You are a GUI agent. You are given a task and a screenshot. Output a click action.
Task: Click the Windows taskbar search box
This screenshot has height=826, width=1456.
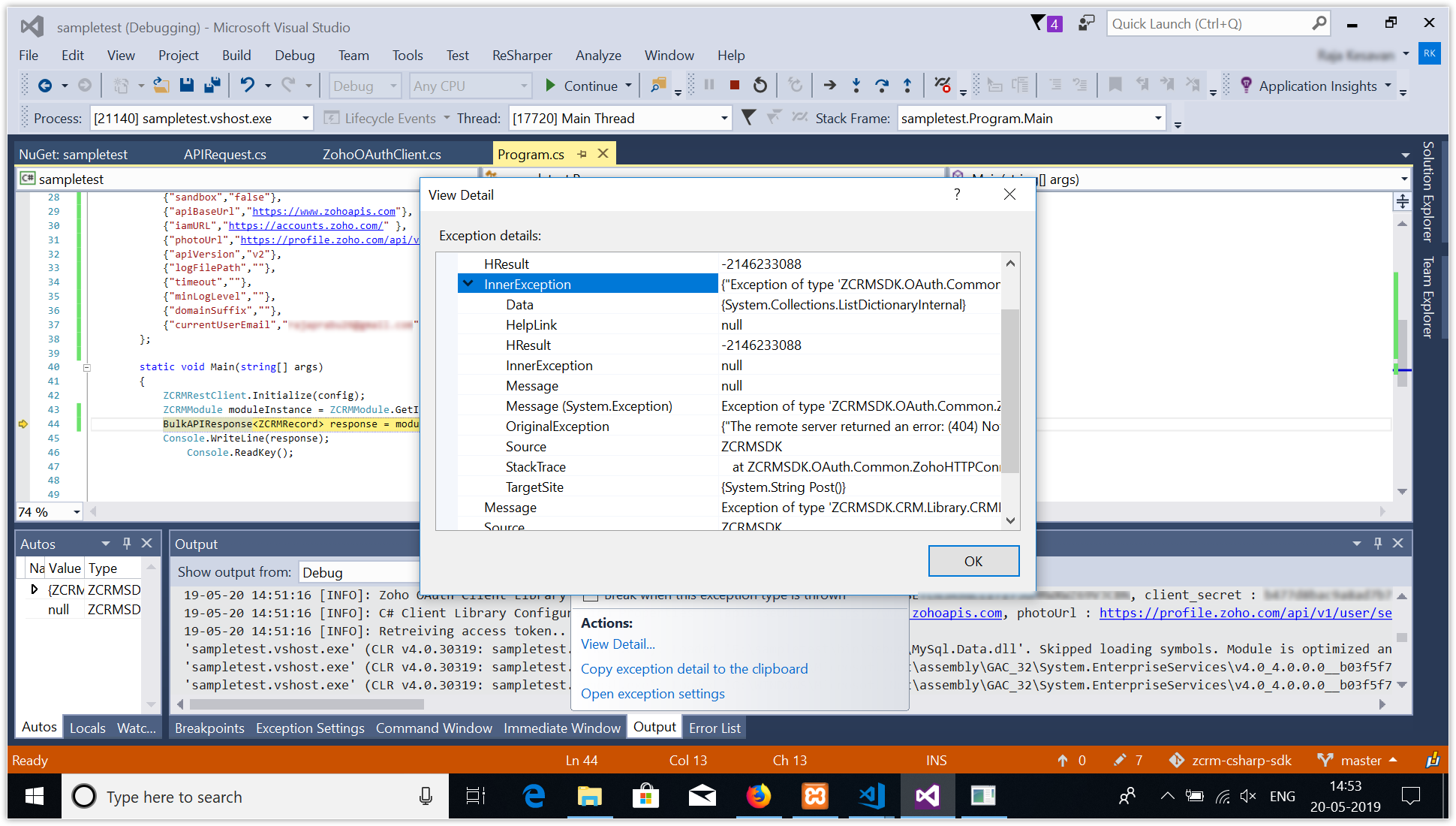click(x=255, y=796)
